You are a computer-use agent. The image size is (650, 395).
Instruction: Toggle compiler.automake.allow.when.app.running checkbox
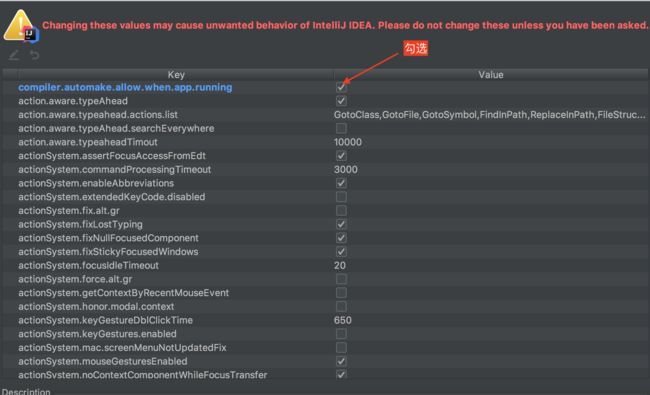point(341,87)
